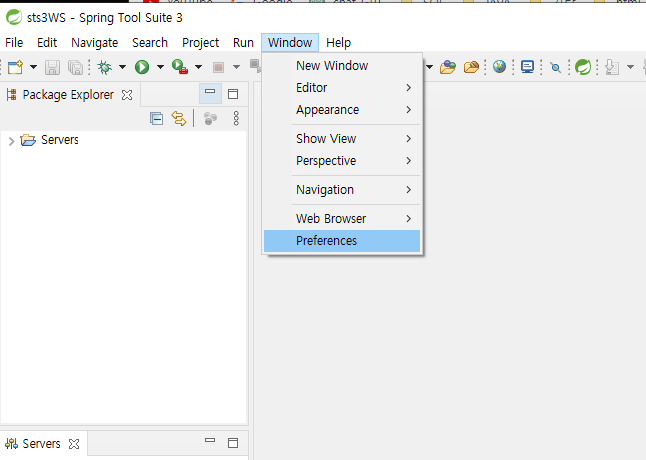Screen dimensions: 646x460
Task: Choose New Window from Window menu
Action: pyautogui.click(x=342, y=65)
